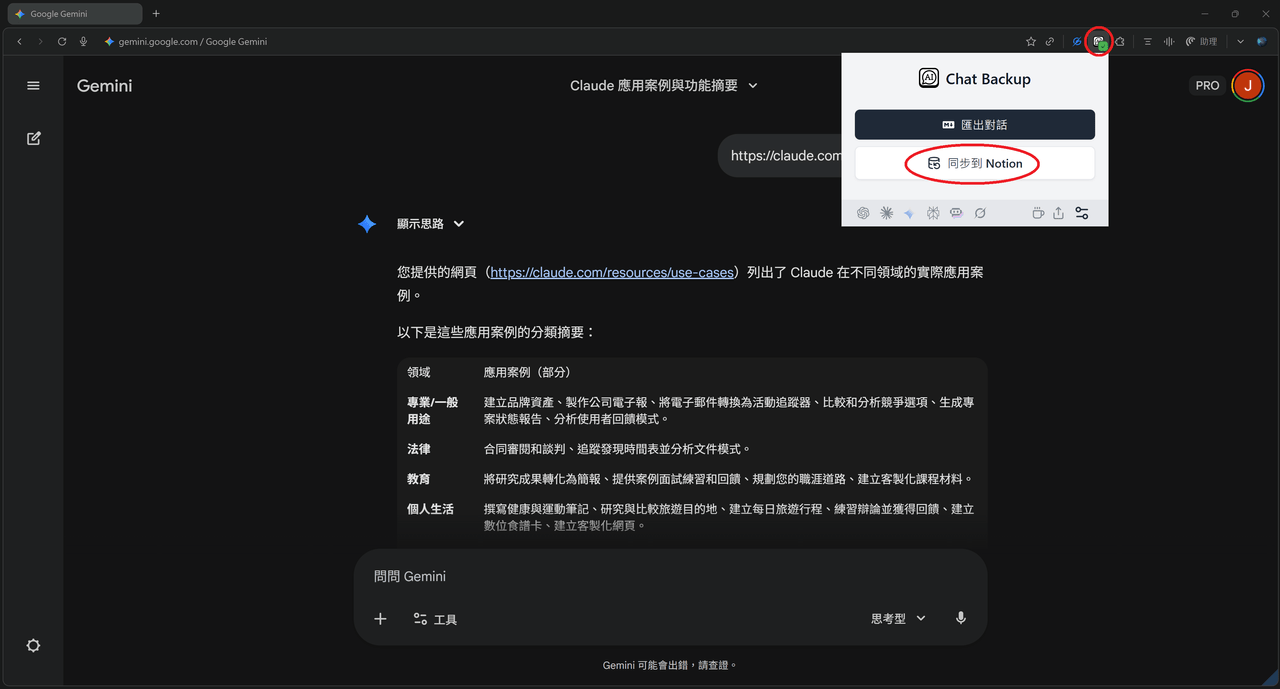
Task: Select the ChatGPT icon in Chat Backup
Action: pyautogui.click(x=863, y=213)
